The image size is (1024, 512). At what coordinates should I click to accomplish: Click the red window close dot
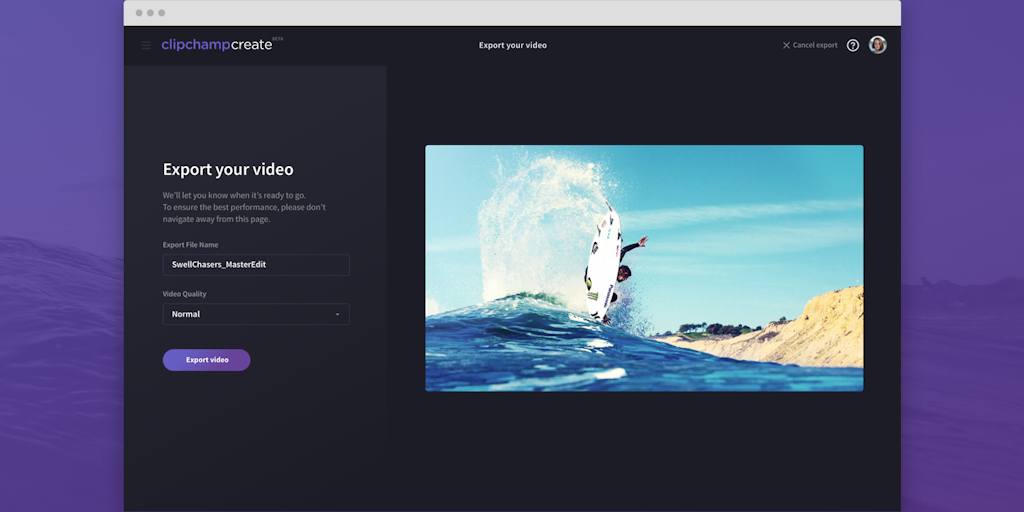coord(139,13)
